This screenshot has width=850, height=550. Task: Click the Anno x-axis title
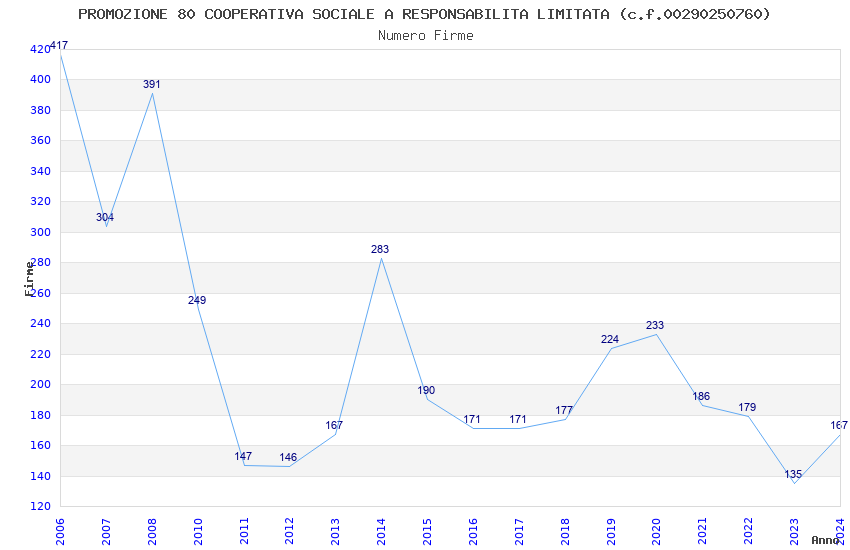point(825,540)
